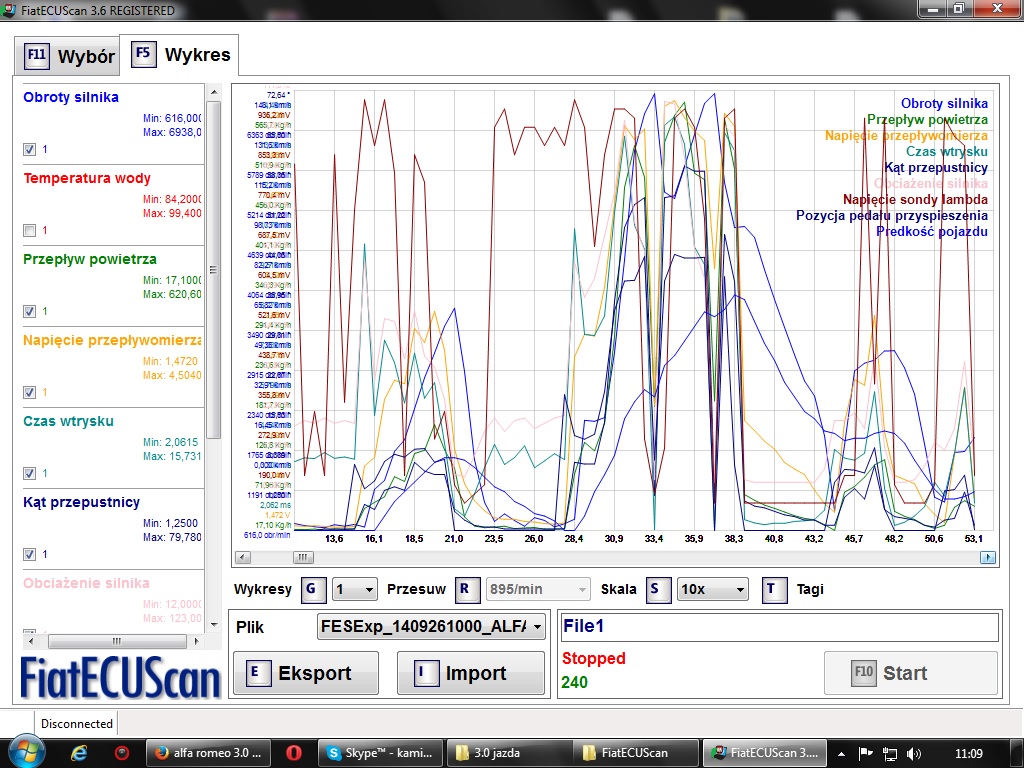
Task: Open the Wykresy count dropdown
Action: [x=355, y=589]
